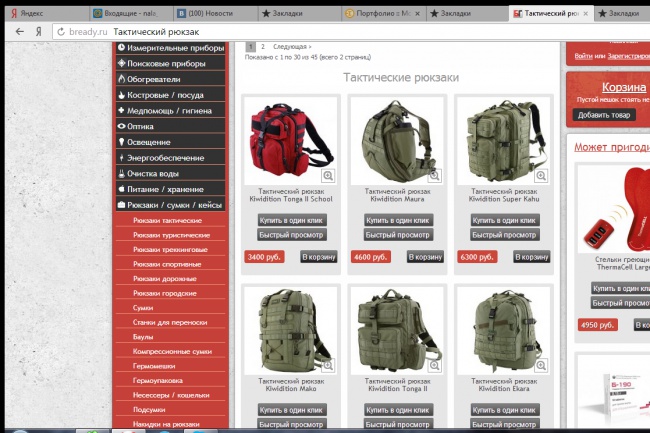The height and width of the screenshot is (433, 650).
Task: Select Гермомешки subcategory
Action: (154, 366)
